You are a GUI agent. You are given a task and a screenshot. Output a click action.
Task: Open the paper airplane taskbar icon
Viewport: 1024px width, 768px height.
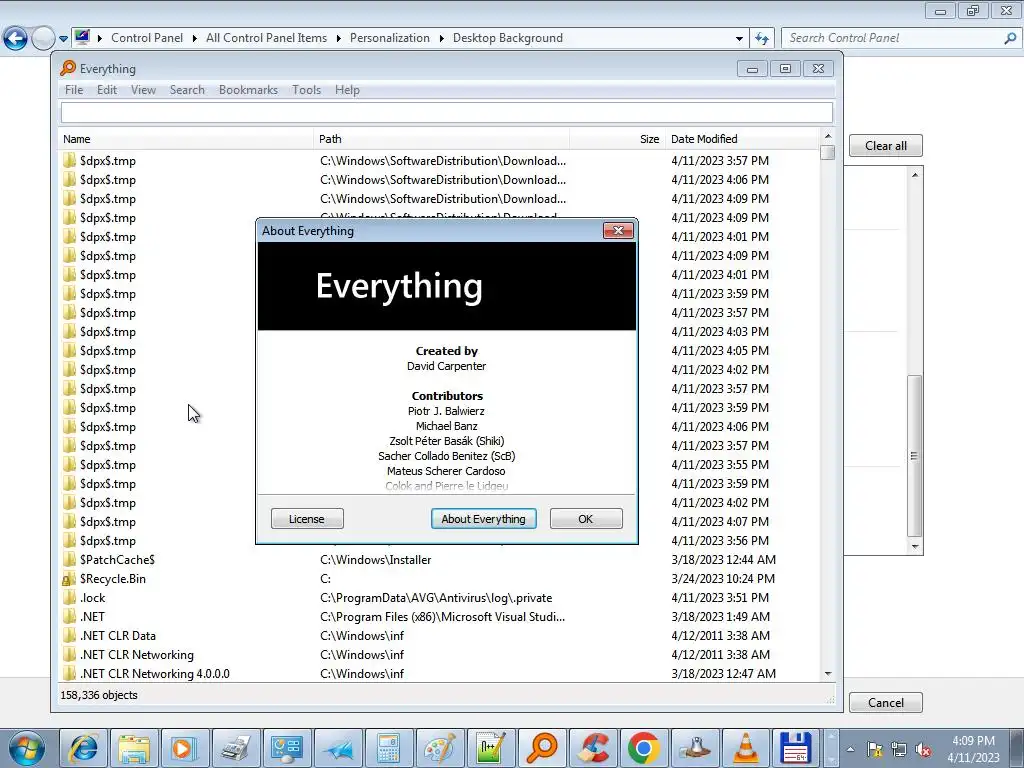point(338,748)
